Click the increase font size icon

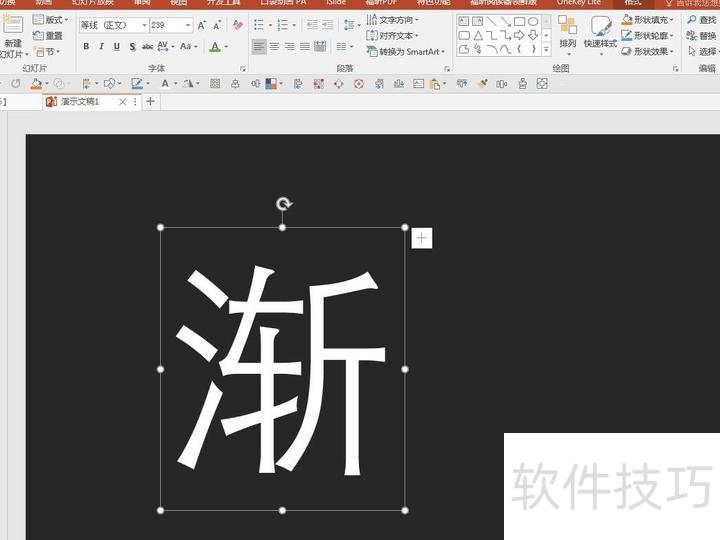pos(201,25)
